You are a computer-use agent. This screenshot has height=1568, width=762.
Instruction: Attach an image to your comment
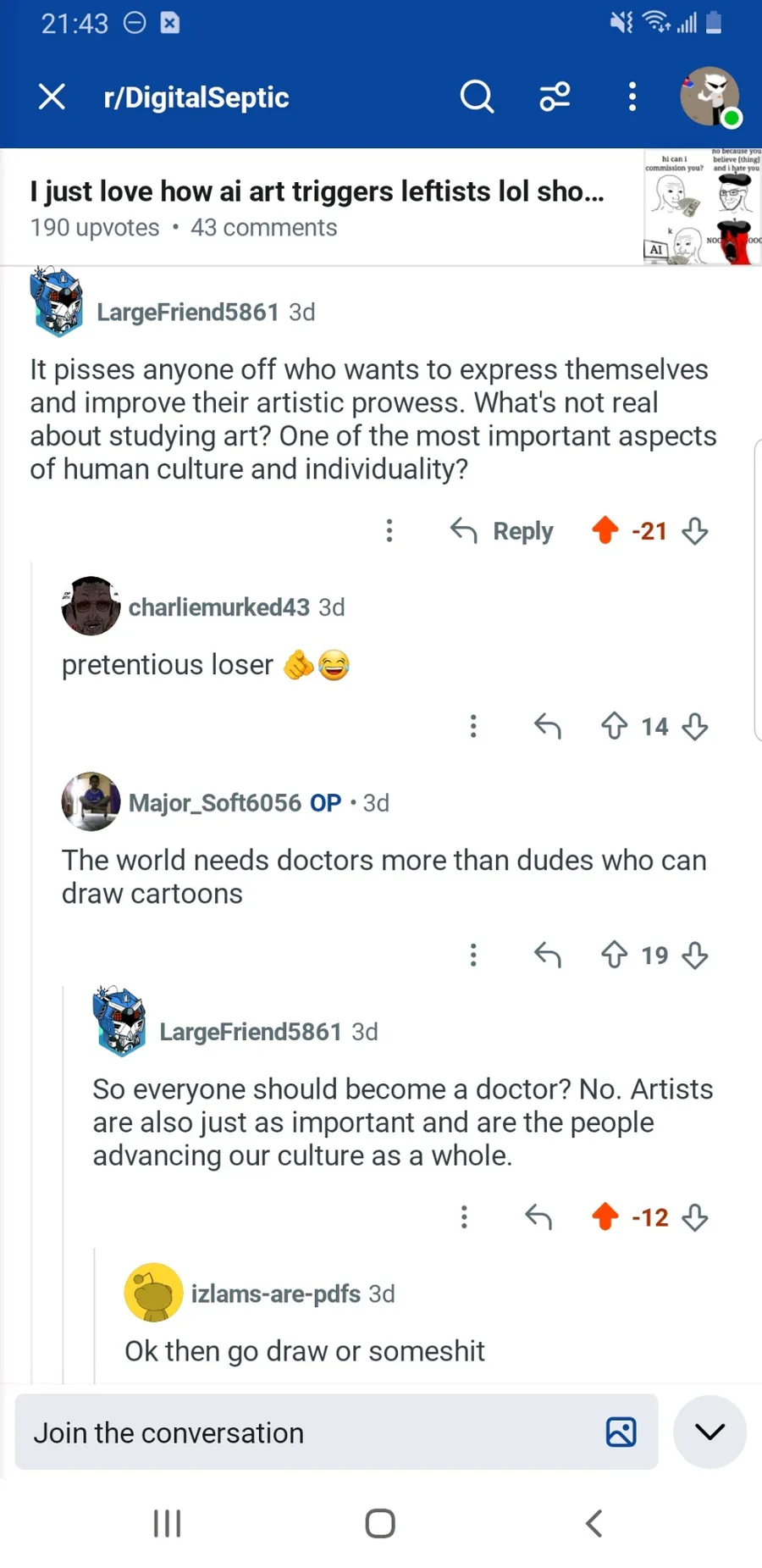621,1432
